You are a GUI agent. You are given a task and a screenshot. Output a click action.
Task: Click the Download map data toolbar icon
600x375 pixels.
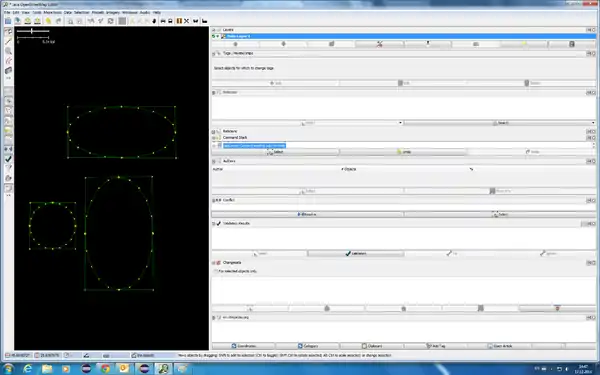coord(28,21)
